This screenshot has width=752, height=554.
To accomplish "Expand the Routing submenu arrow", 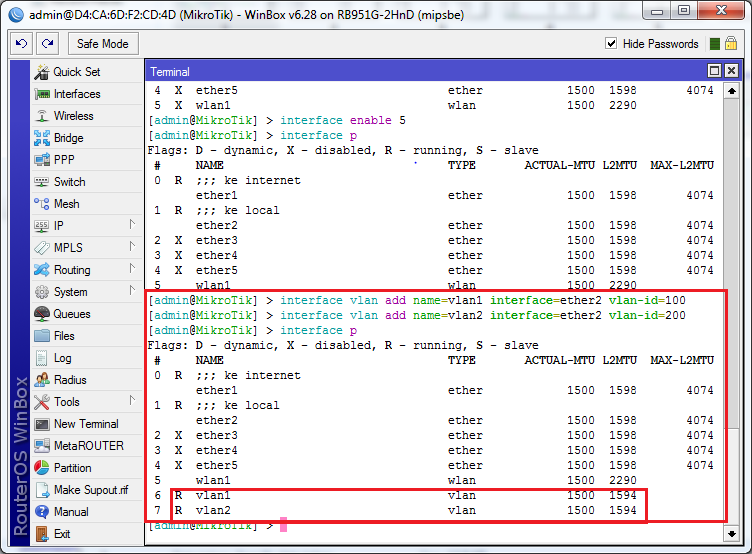I will tap(132, 268).
